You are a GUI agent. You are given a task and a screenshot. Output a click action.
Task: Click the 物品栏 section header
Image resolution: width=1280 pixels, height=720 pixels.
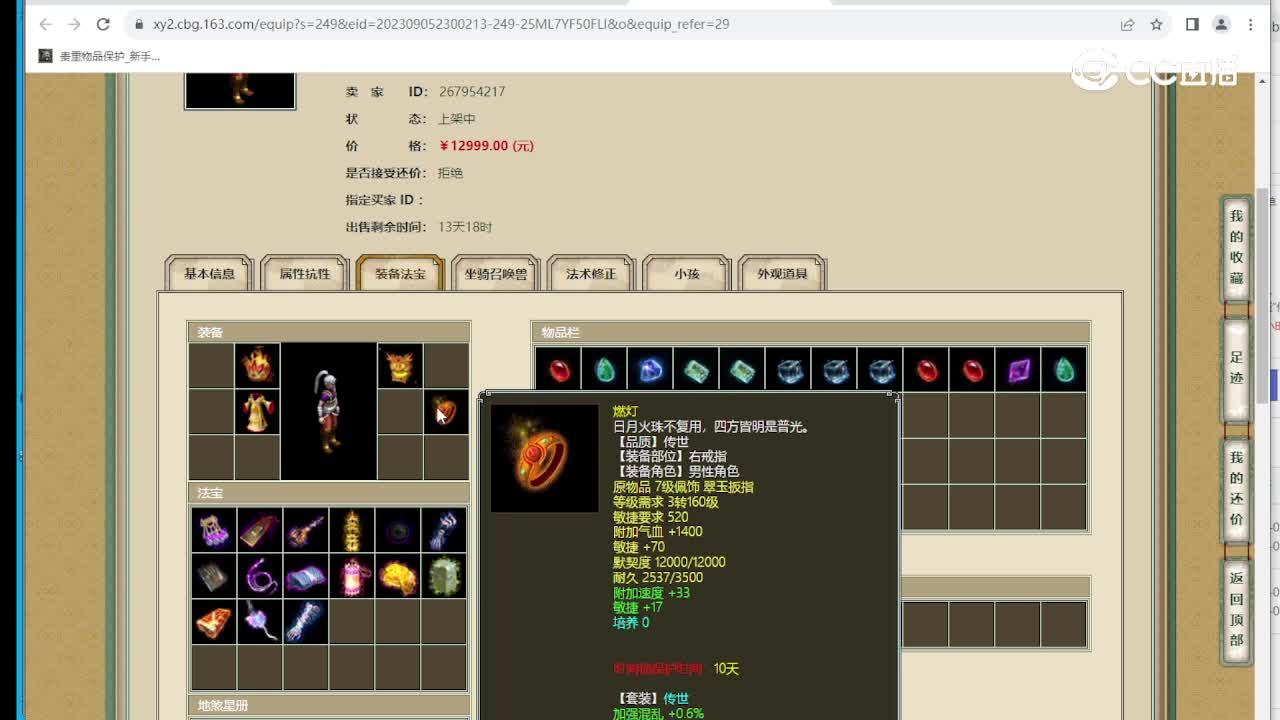pos(811,332)
